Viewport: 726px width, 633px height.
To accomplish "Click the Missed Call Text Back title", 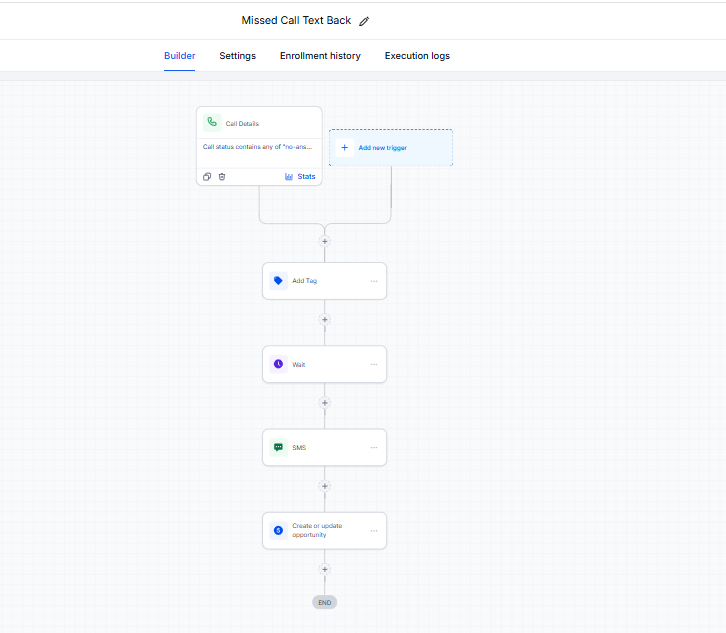I will pyautogui.click(x=296, y=20).
